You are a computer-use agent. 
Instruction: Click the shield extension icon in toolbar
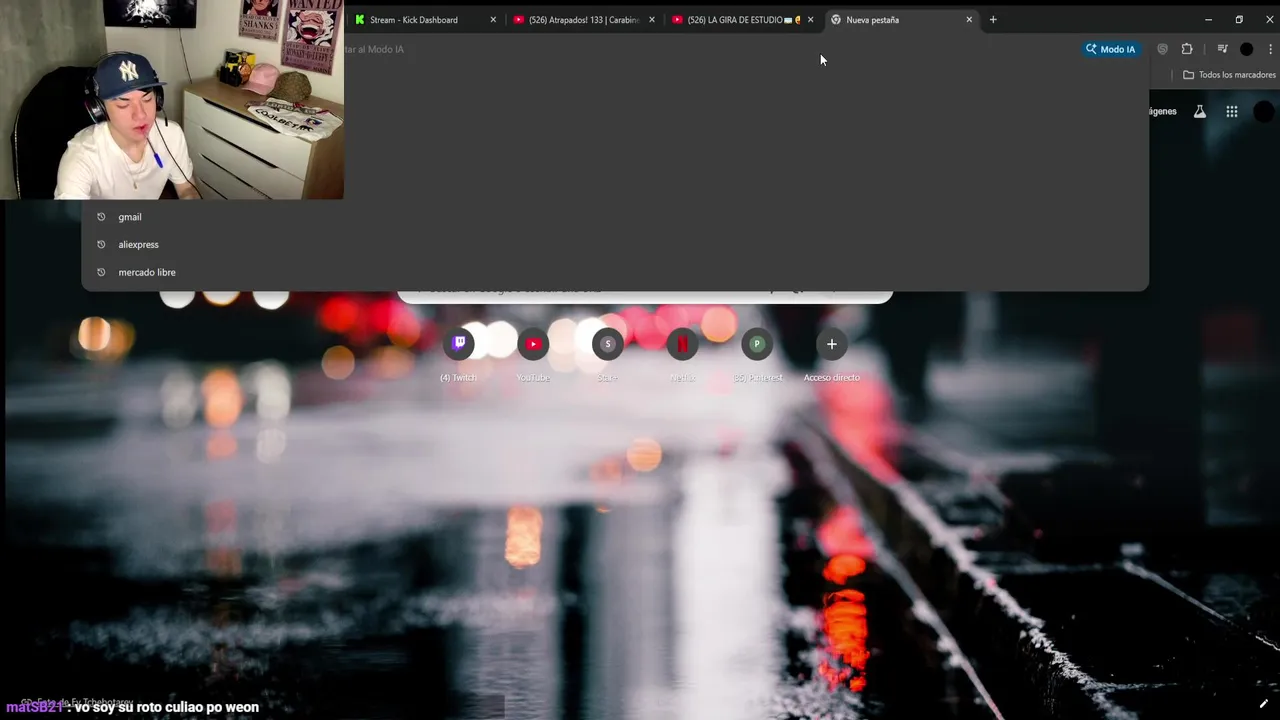(1162, 49)
